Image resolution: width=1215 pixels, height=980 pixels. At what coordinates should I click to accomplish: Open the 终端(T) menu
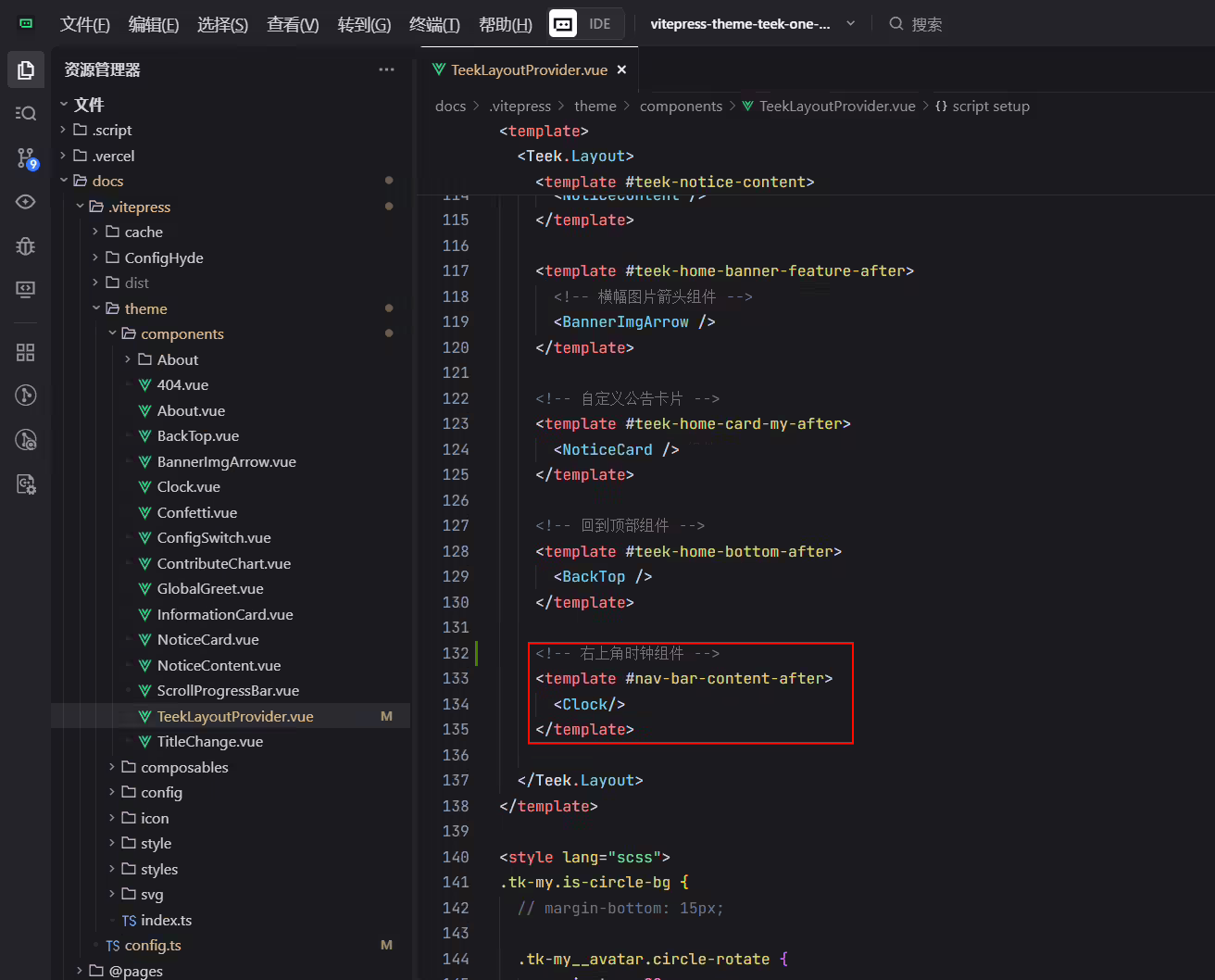[434, 24]
